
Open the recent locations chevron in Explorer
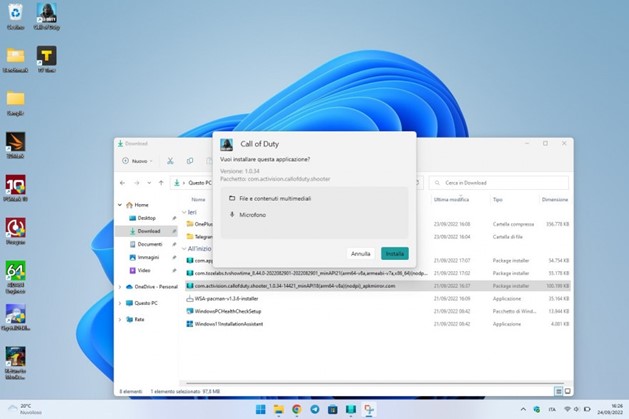[x=149, y=183]
